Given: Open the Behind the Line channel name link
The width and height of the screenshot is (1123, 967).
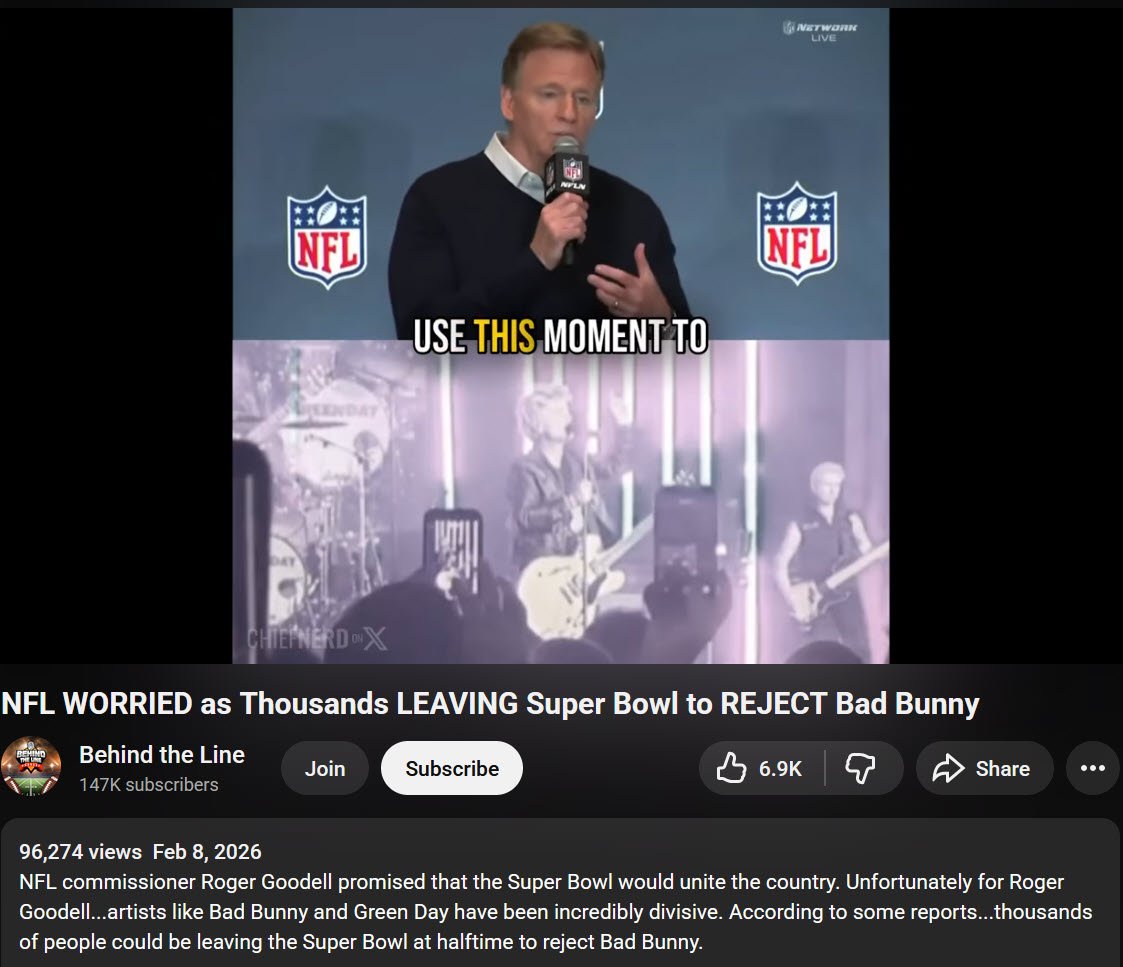Looking at the screenshot, I should click(x=162, y=754).
